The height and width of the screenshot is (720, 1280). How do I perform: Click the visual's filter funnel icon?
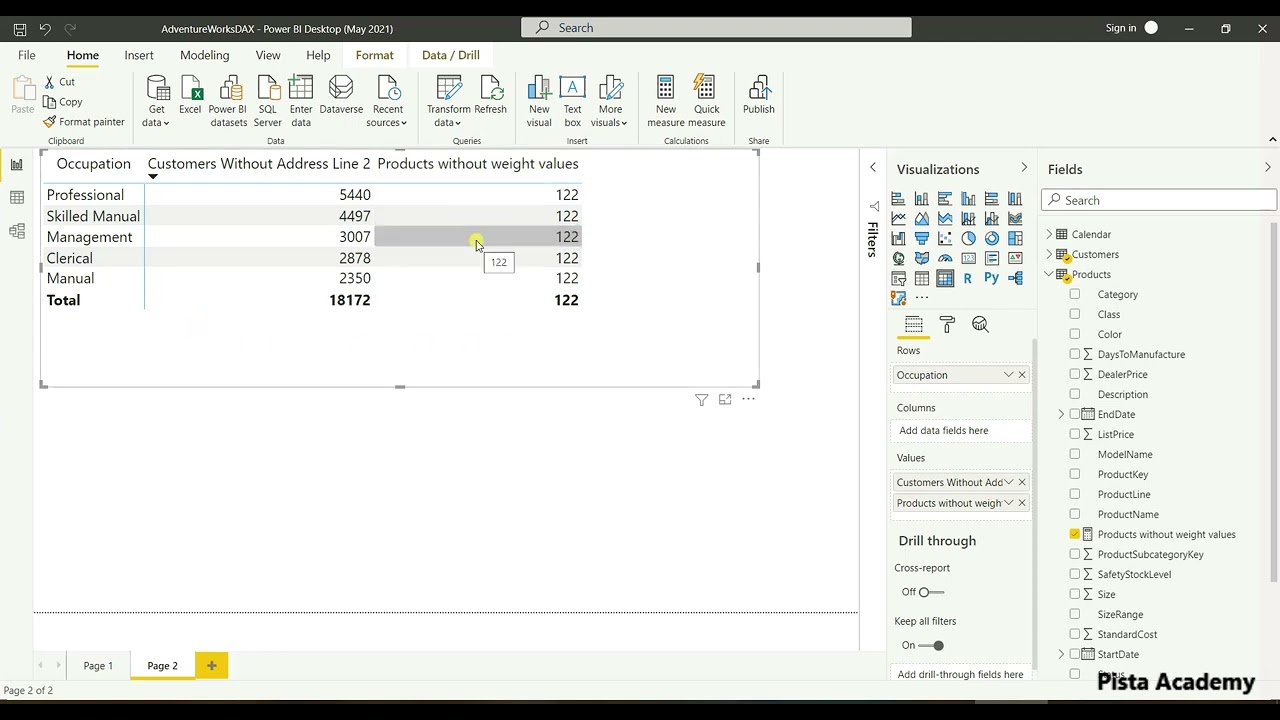[x=701, y=400]
